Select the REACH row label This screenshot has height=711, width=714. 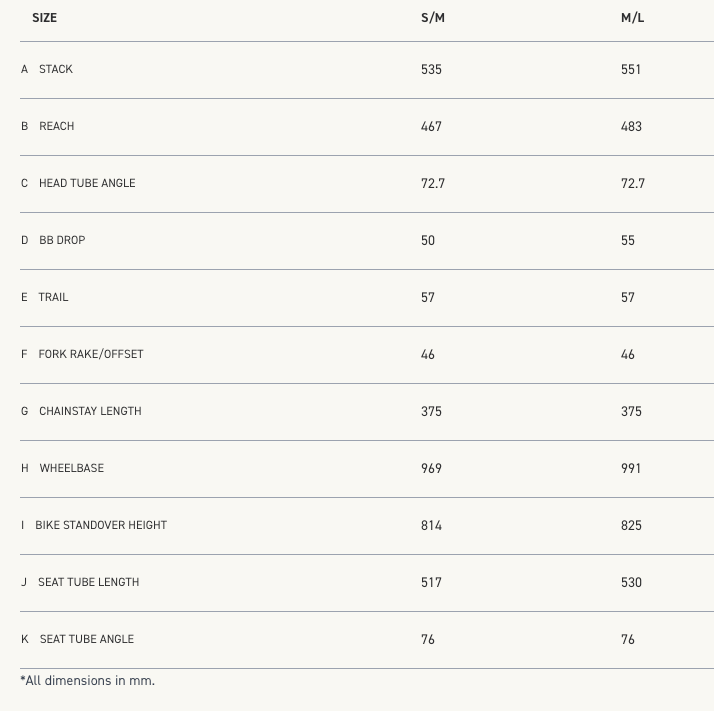[x=57, y=126]
